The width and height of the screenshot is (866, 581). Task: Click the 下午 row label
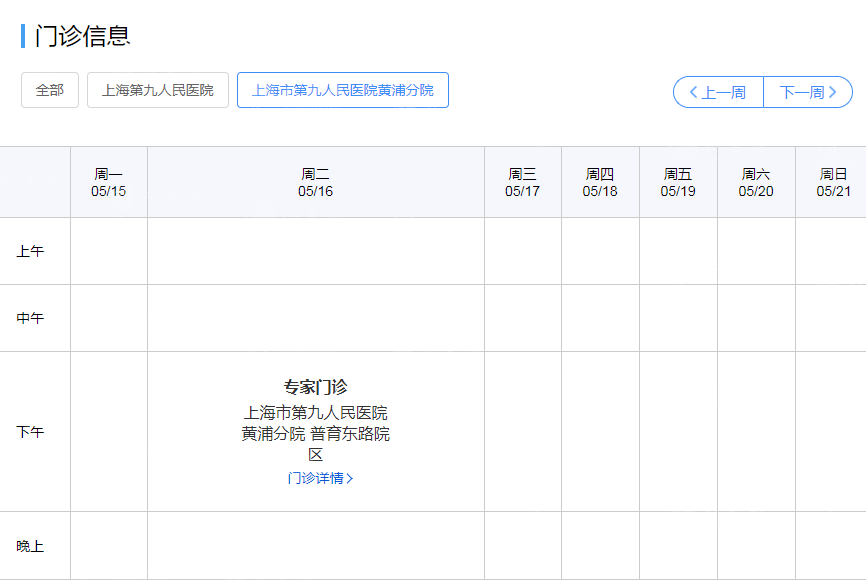click(x=30, y=433)
